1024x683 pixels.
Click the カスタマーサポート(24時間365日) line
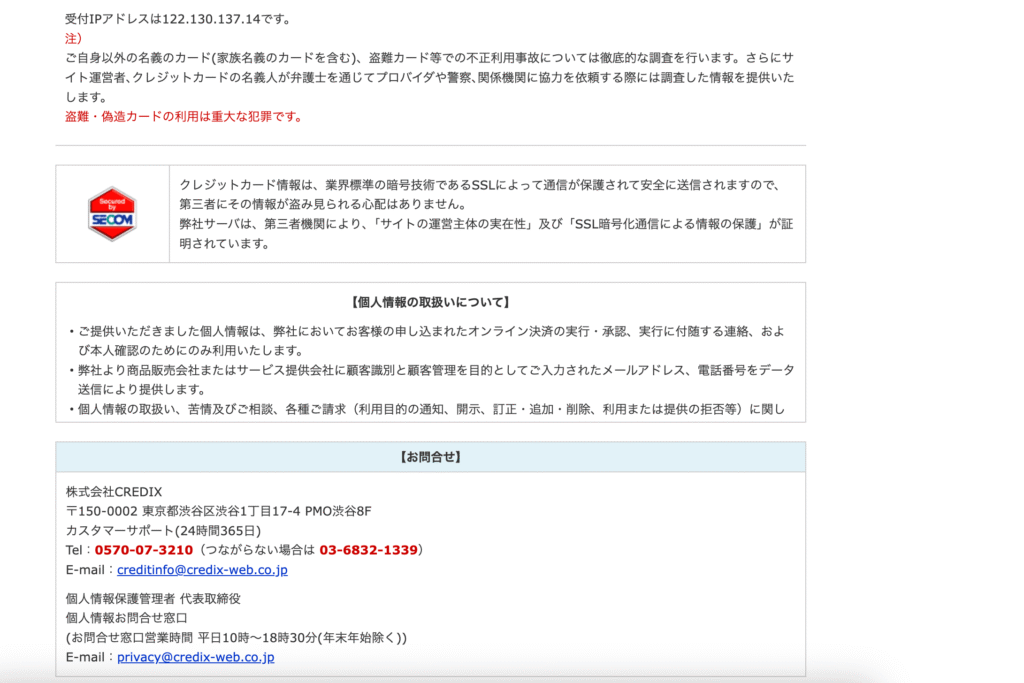click(163, 531)
